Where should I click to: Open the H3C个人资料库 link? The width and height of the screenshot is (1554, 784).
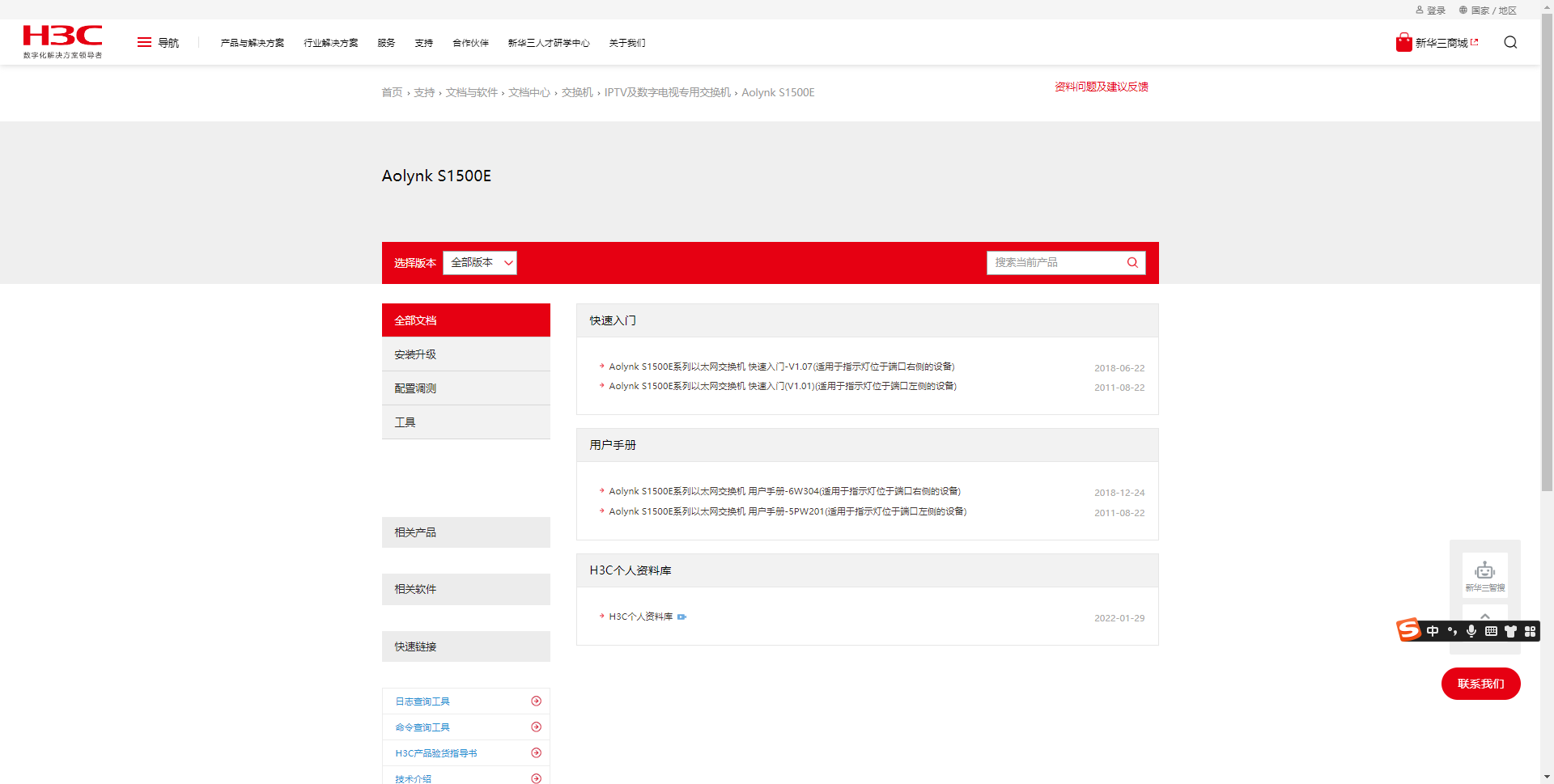[x=641, y=617]
